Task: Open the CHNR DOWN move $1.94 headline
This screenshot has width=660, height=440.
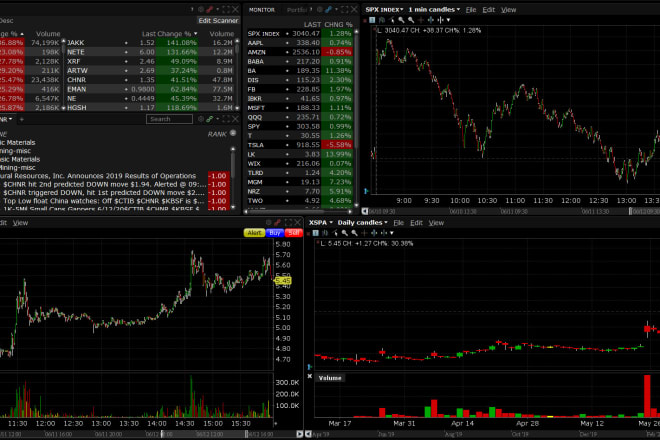Action: pos(105,184)
